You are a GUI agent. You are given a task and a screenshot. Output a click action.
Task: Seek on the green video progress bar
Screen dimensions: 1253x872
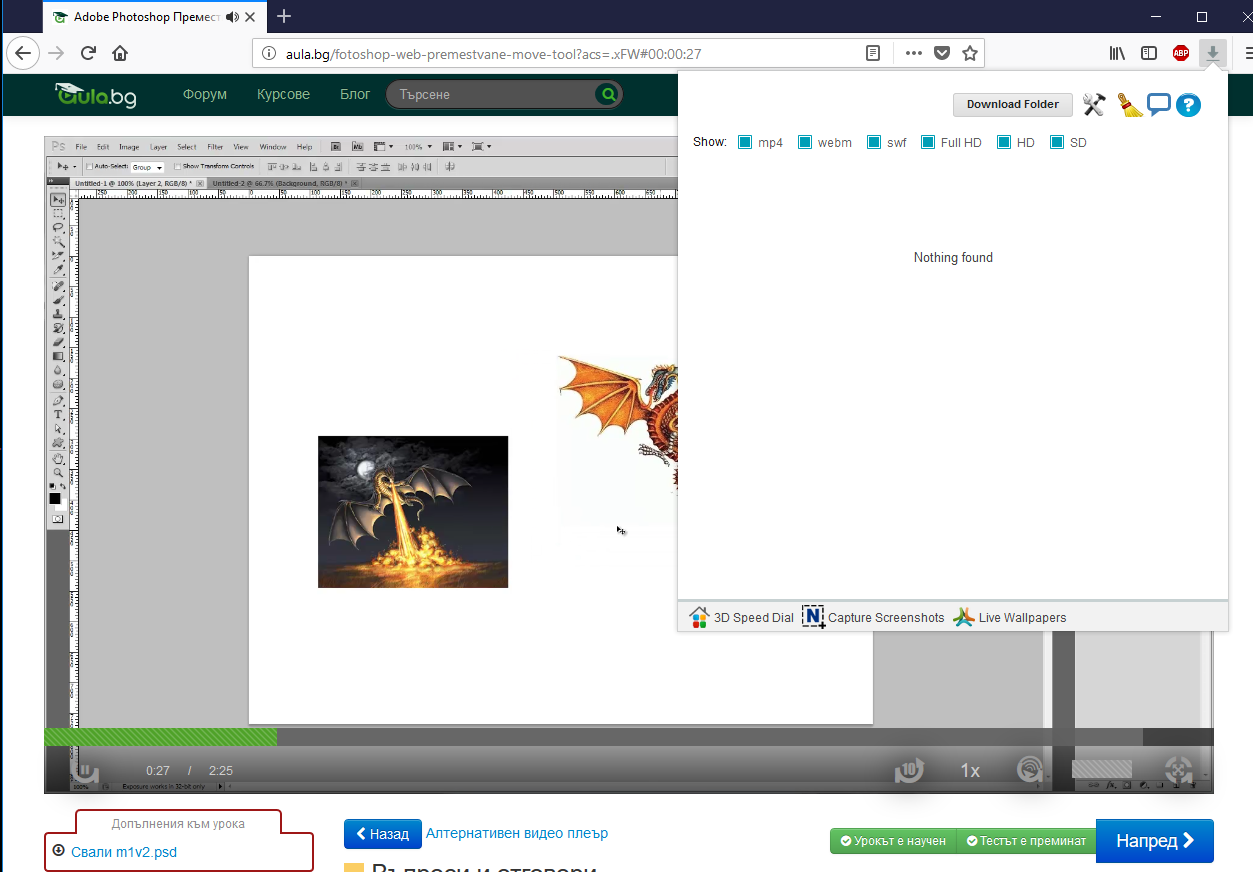[161, 737]
